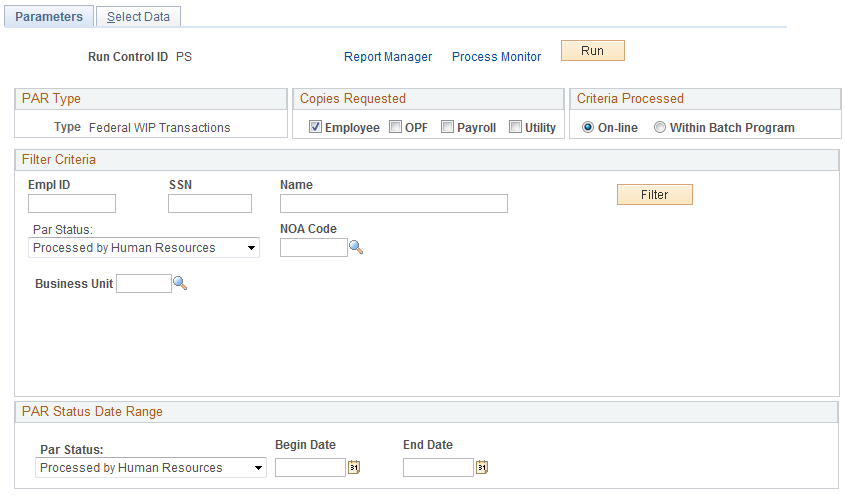This screenshot has height=495, width=845.
Task: Uncheck the Employee copies checkbox
Action: coord(315,127)
